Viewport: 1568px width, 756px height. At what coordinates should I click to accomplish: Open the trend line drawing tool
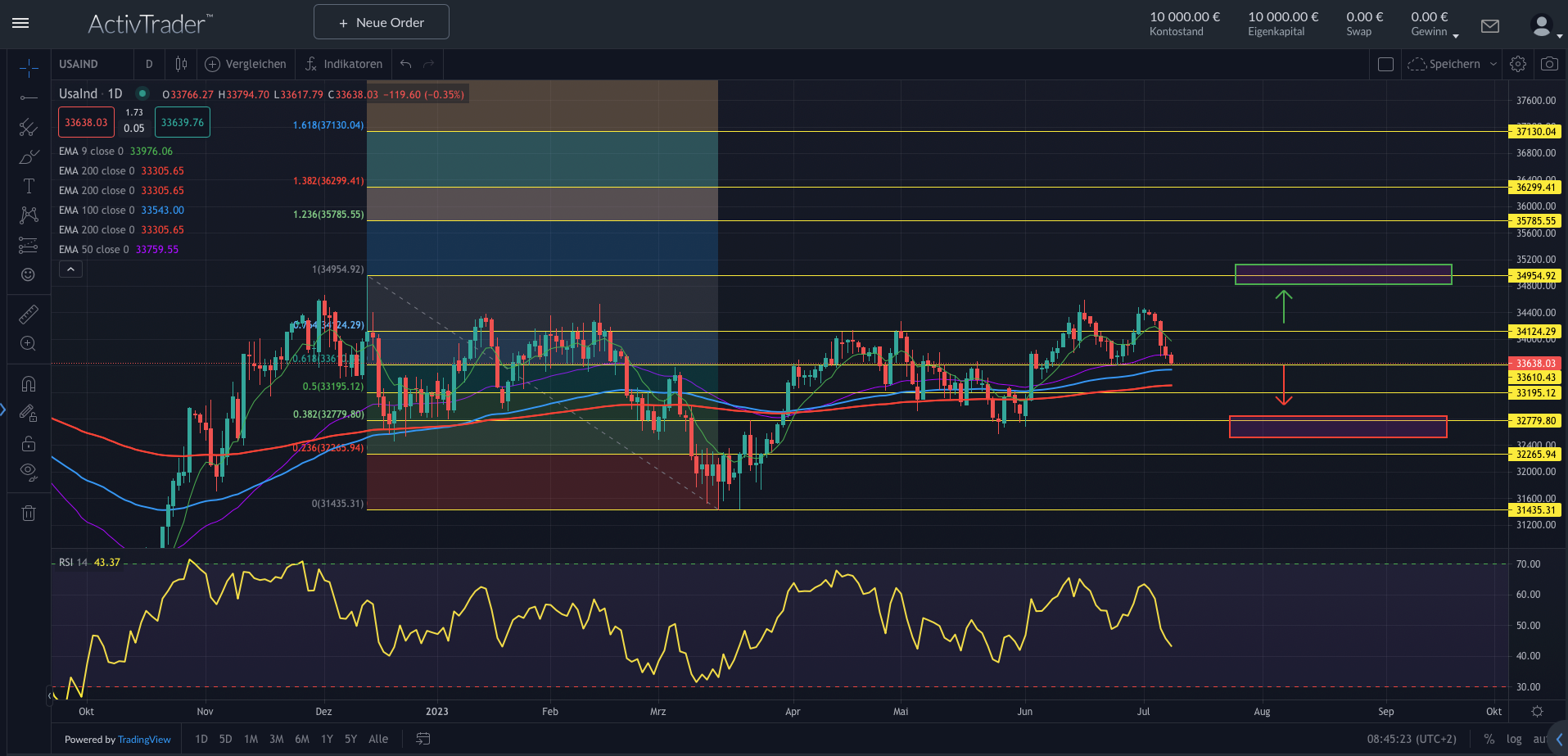tap(29, 97)
